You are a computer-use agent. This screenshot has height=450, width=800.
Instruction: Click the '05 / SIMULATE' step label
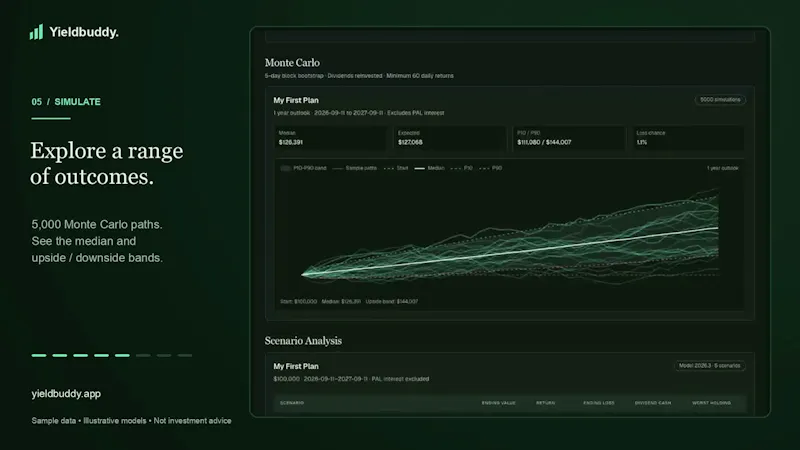66,102
